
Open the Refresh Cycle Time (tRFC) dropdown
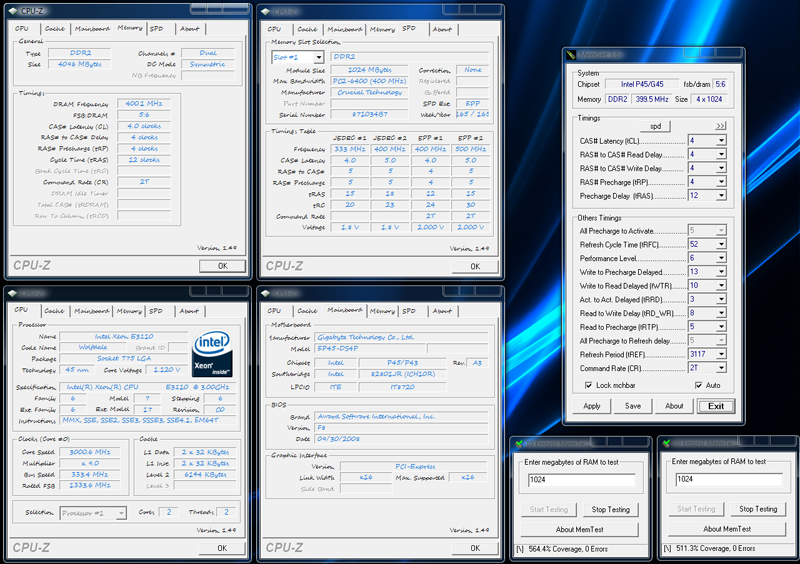721,244
